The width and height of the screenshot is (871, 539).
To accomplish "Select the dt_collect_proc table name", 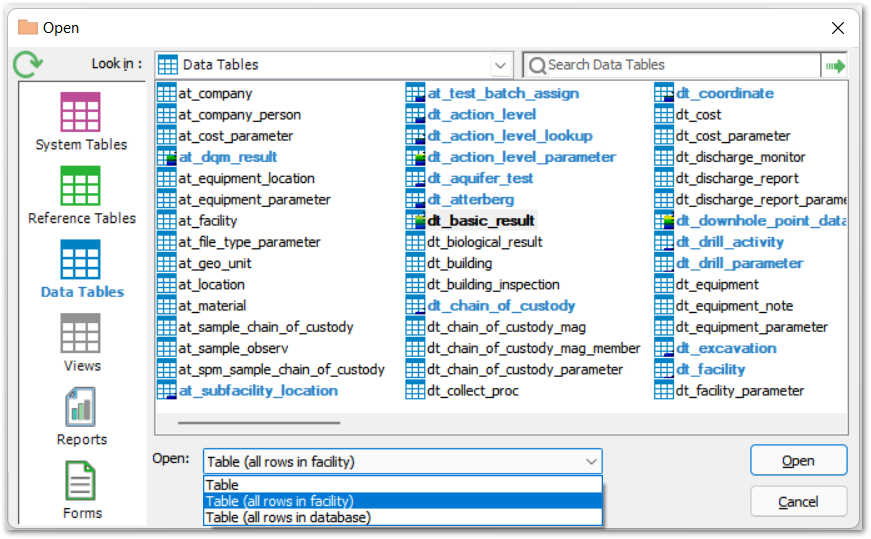I will [473, 391].
